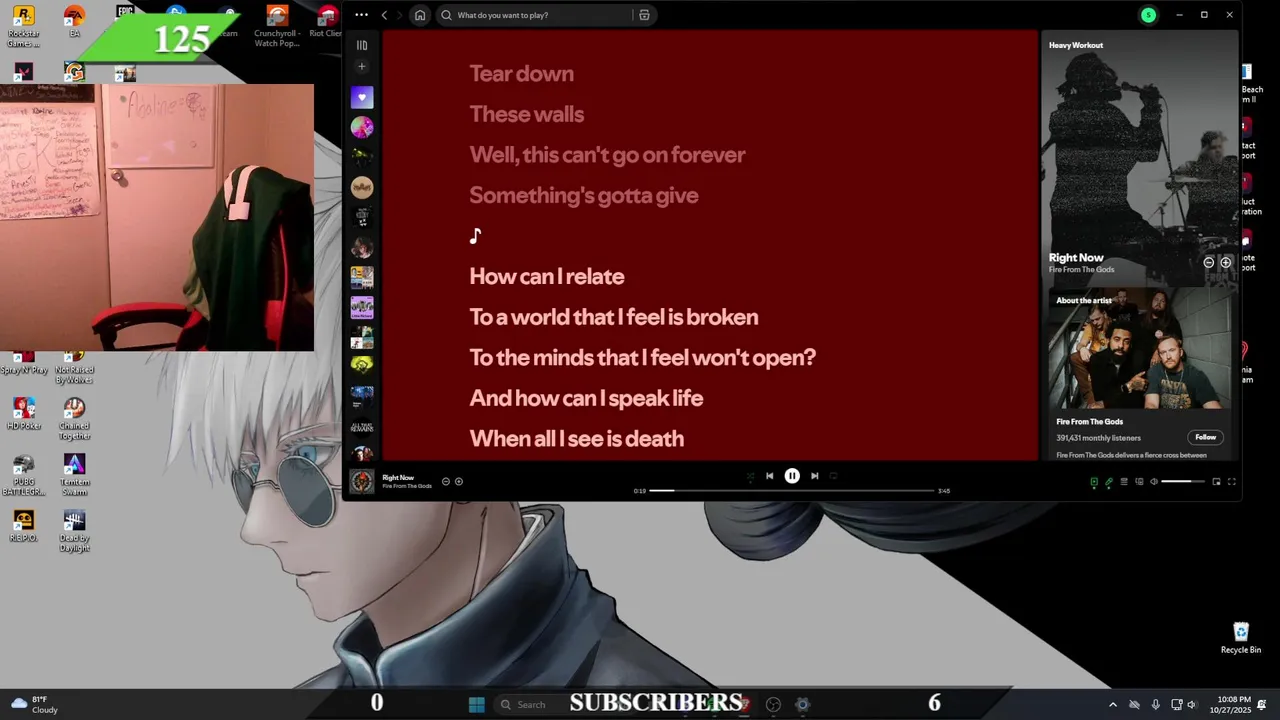Open Liked Songs purple heart playlist
Screen dimensions: 1280x720
tap(362, 97)
